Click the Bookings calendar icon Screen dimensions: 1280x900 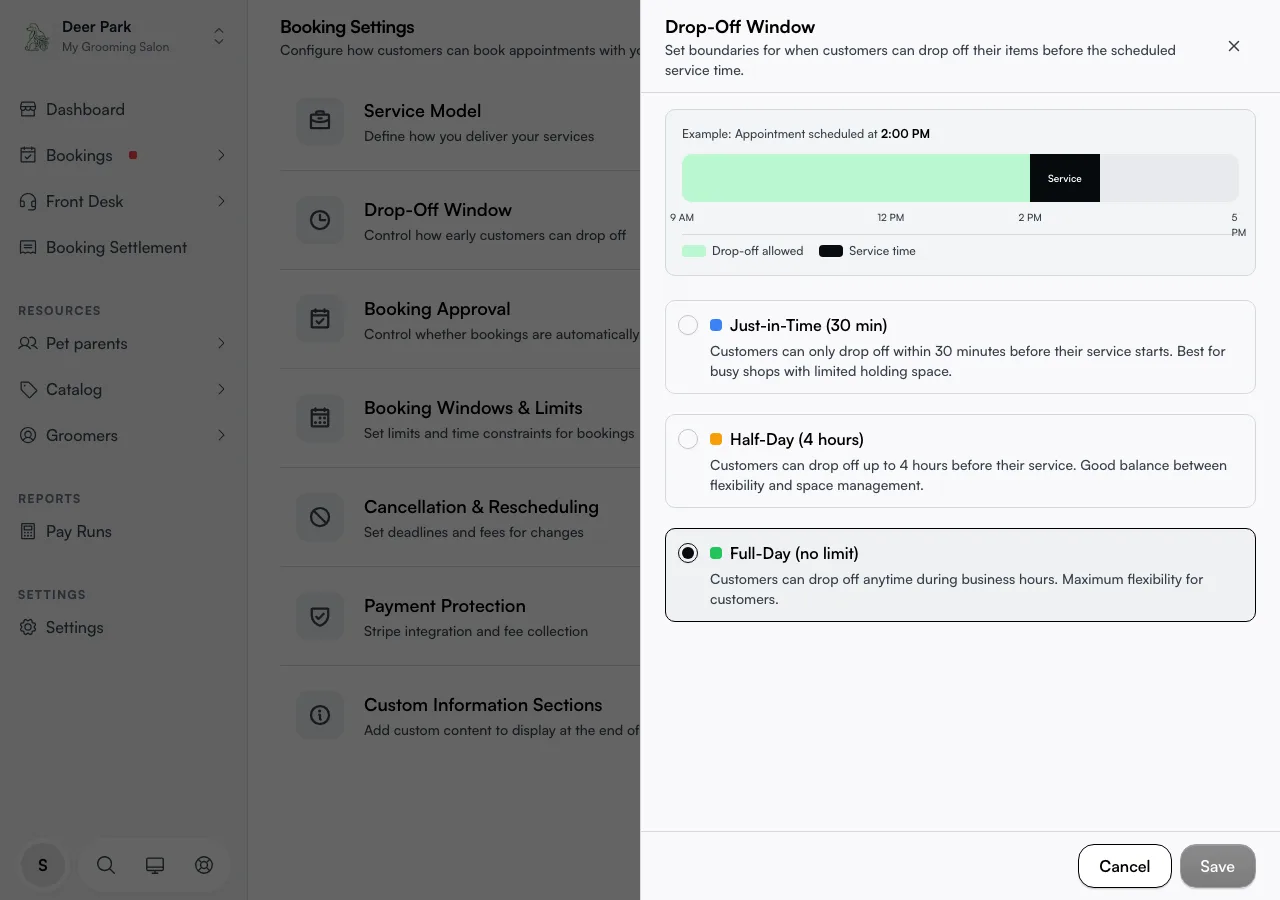pos(28,156)
